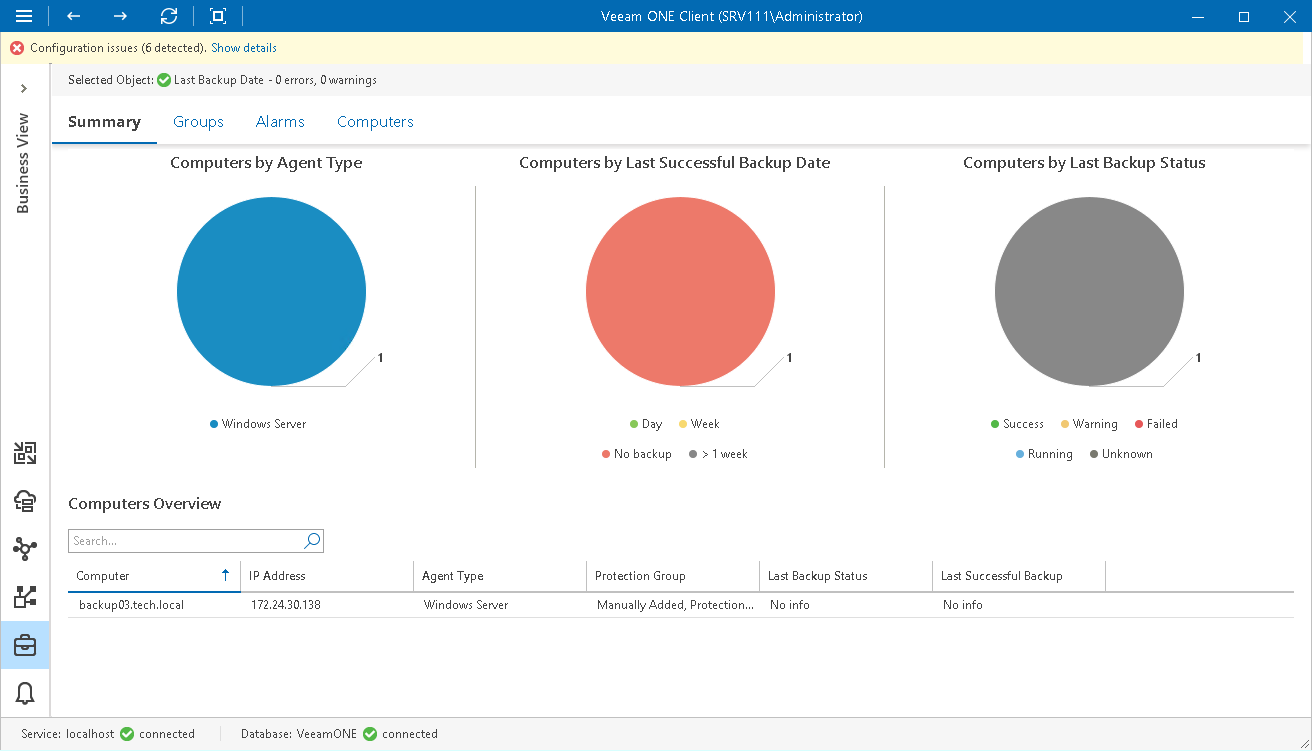This screenshot has width=1312, height=751.
Task: Switch to the Summary tab
Action: point(104,122)
